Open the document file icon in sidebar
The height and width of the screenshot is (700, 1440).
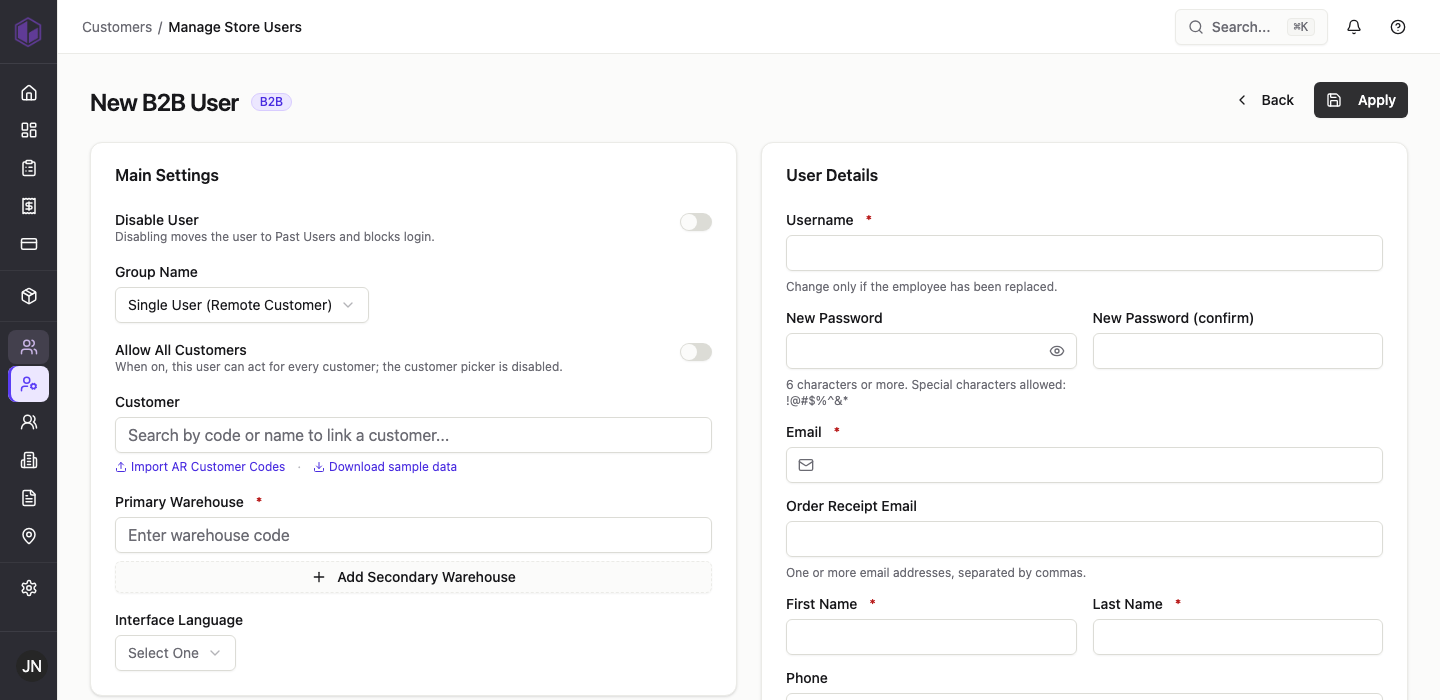(x=29, y=498)
